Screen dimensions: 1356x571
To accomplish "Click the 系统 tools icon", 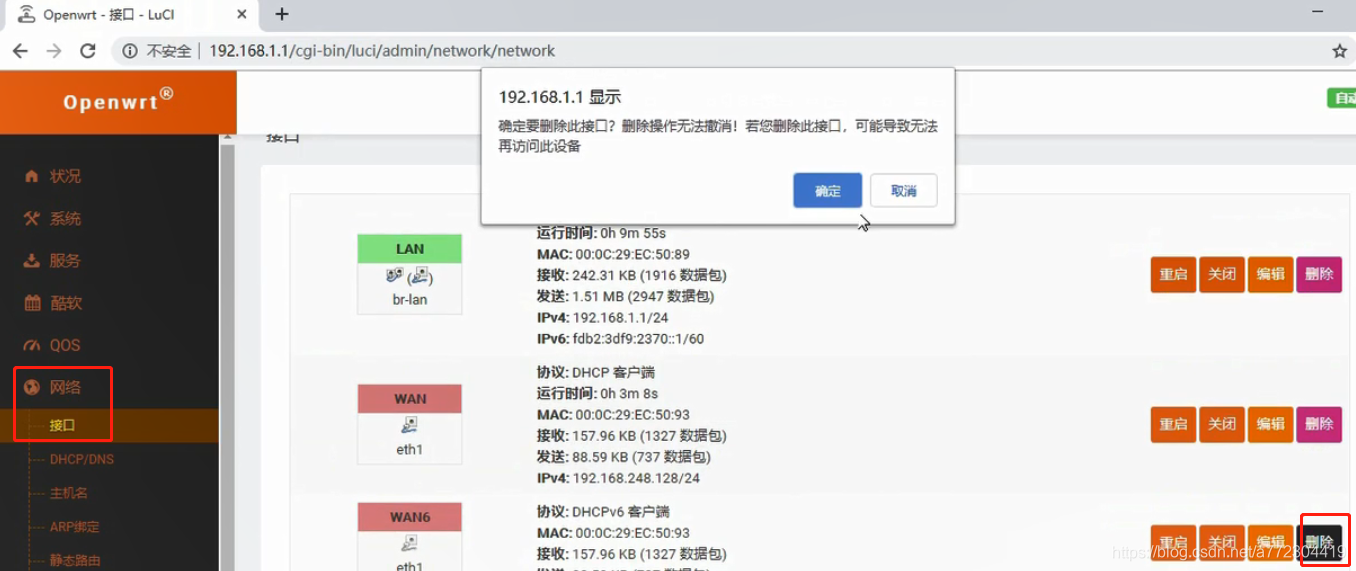I will (32, 218).
